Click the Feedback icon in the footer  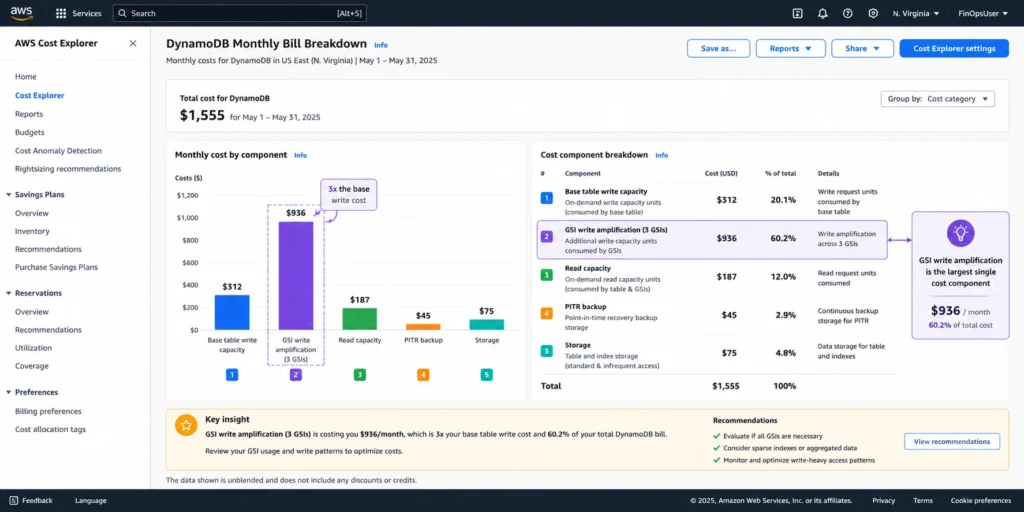tap(14, 500)
